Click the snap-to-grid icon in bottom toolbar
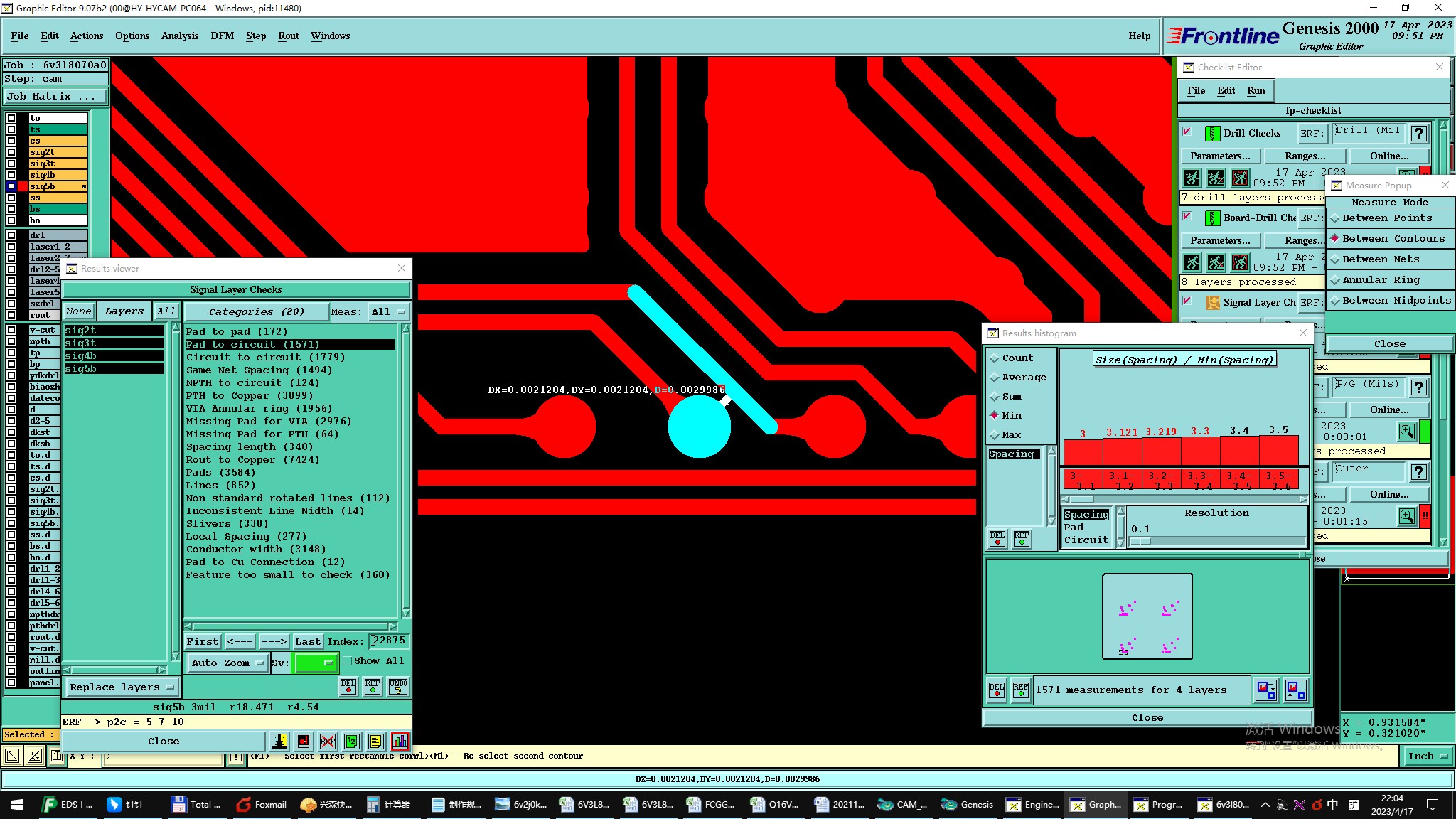 [57, 756]
